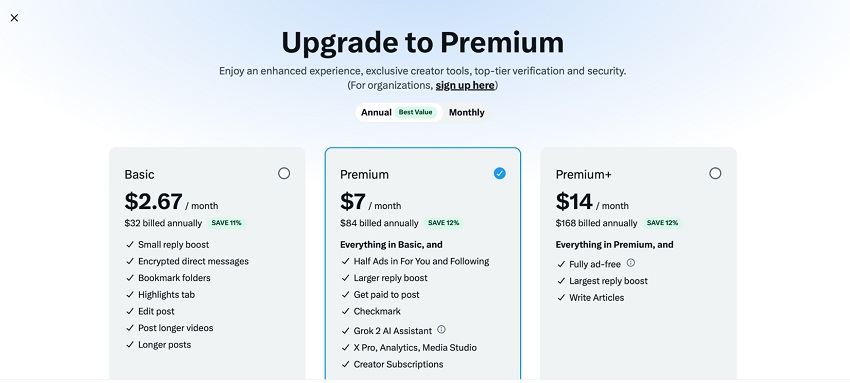Click info icon next to Grok 2 AI Assistant
This screenshot has width=850, height=383.
point(441,329)
